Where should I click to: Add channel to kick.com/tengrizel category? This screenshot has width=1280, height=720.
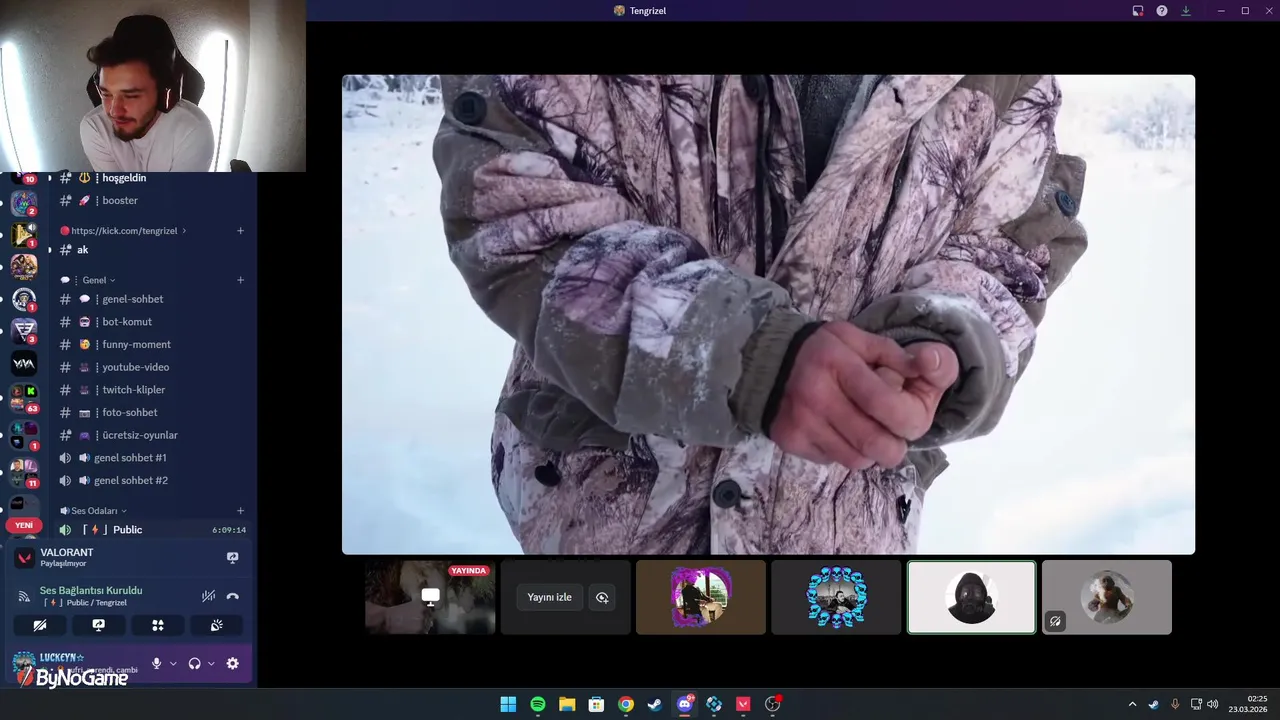click(240, 231)
